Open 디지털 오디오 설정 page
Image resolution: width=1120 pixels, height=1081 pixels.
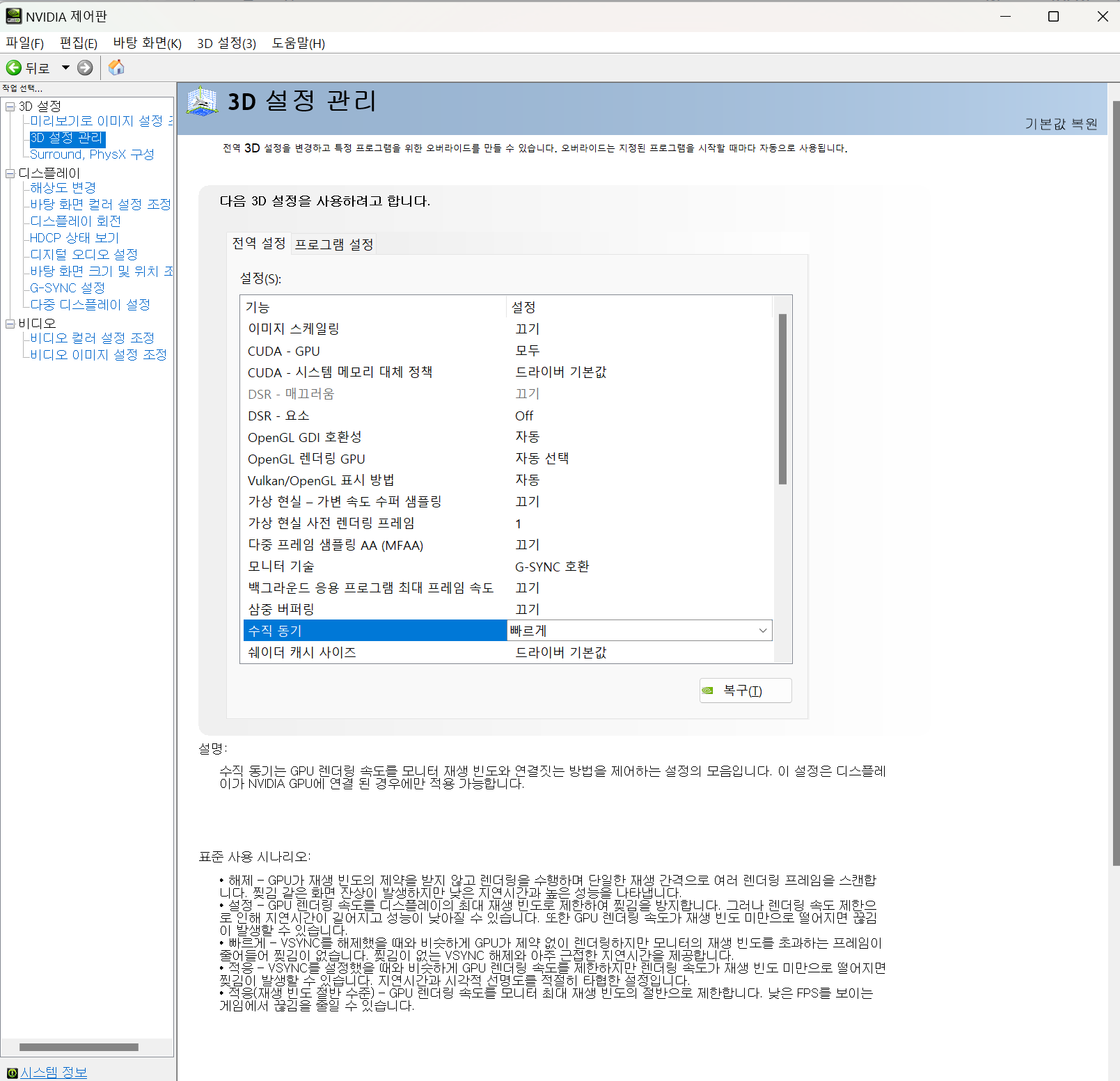coord(84,255)
